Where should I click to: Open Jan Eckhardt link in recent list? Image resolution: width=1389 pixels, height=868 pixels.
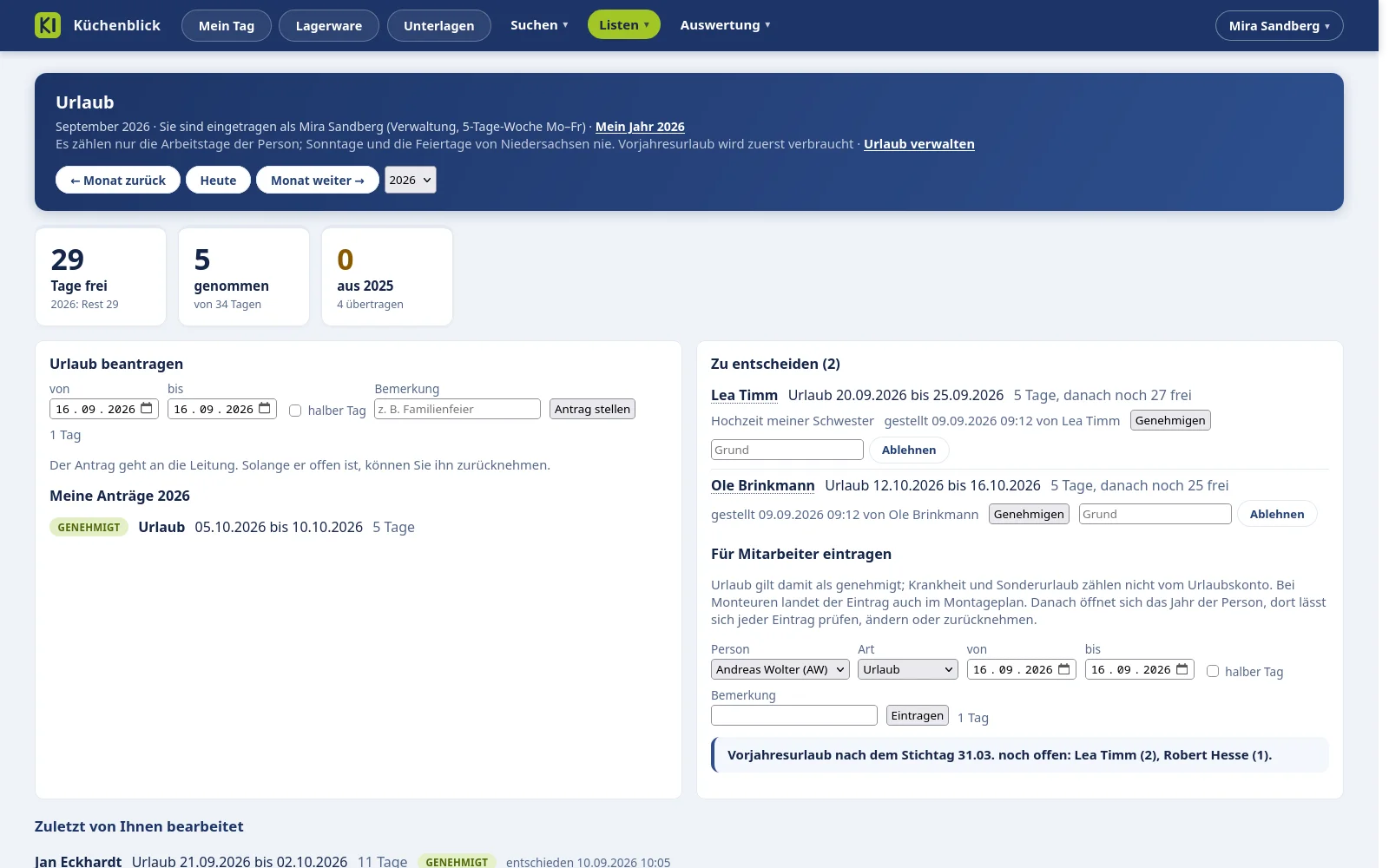click(78, 861)
